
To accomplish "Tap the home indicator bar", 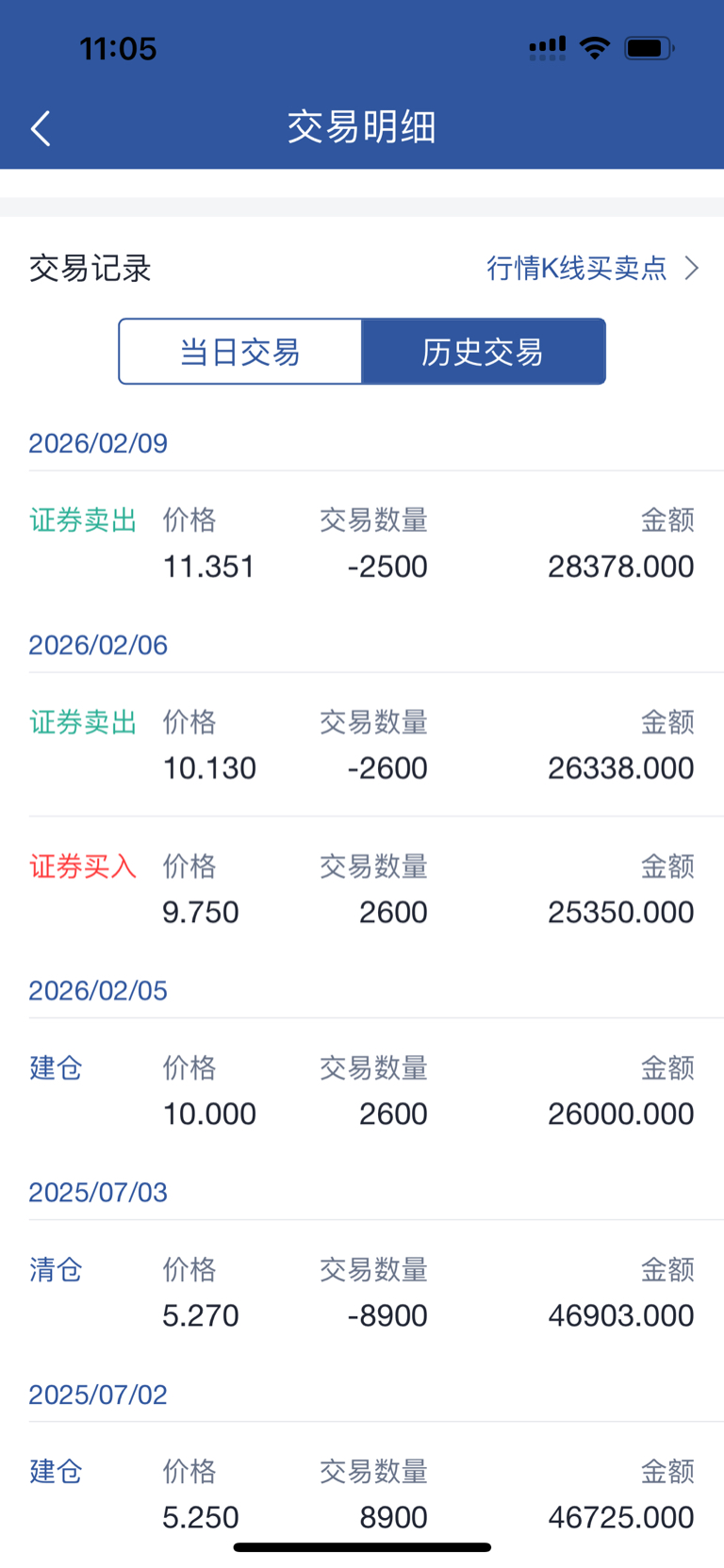I will [362, 1547].
